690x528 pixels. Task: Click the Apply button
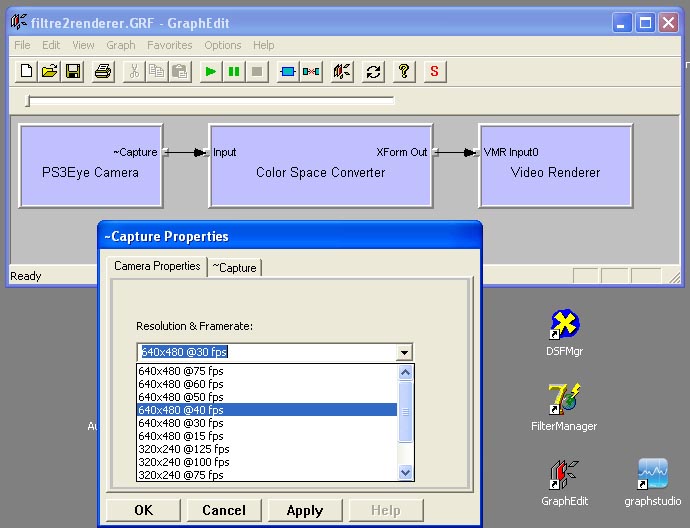coord(305,510)
